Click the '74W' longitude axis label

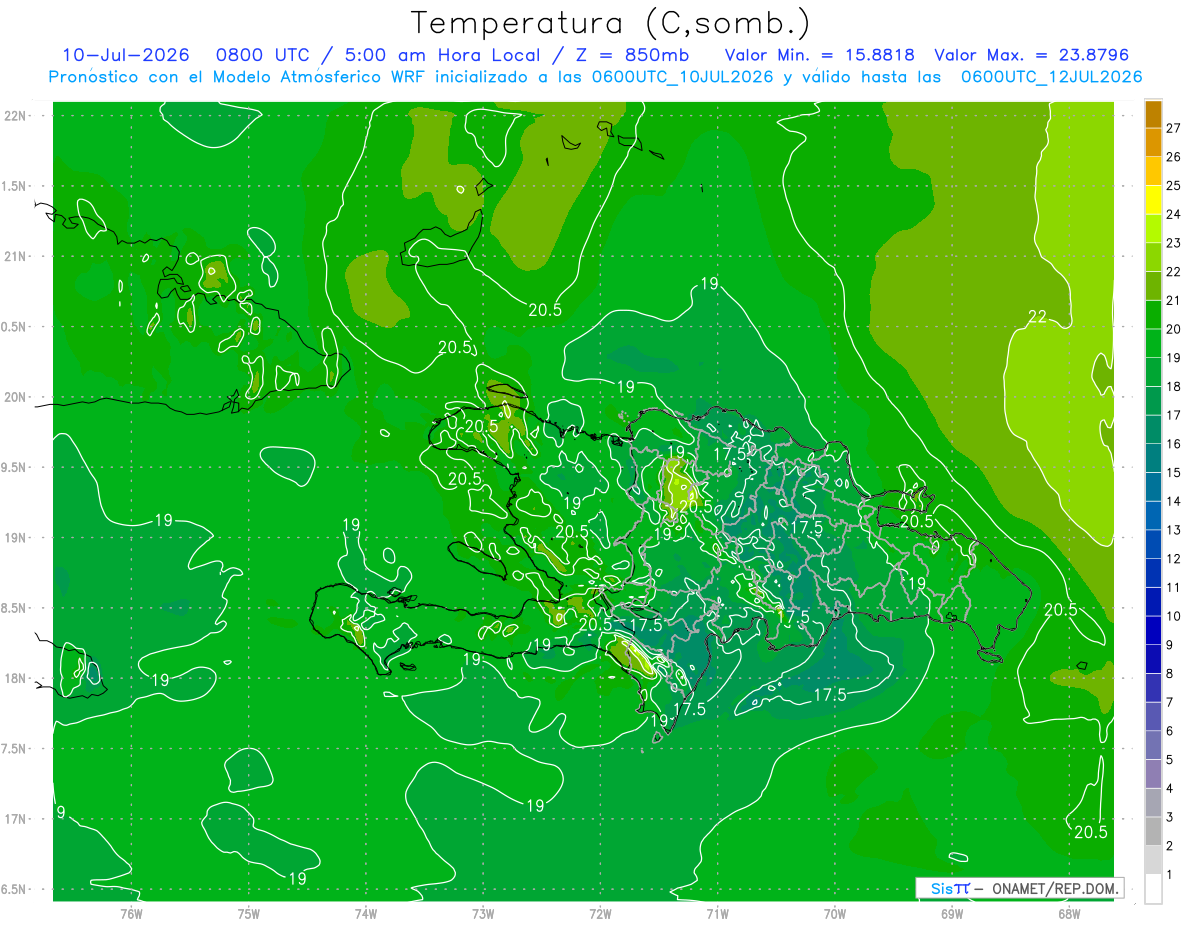pyautogui.click(x=366, y=914)
